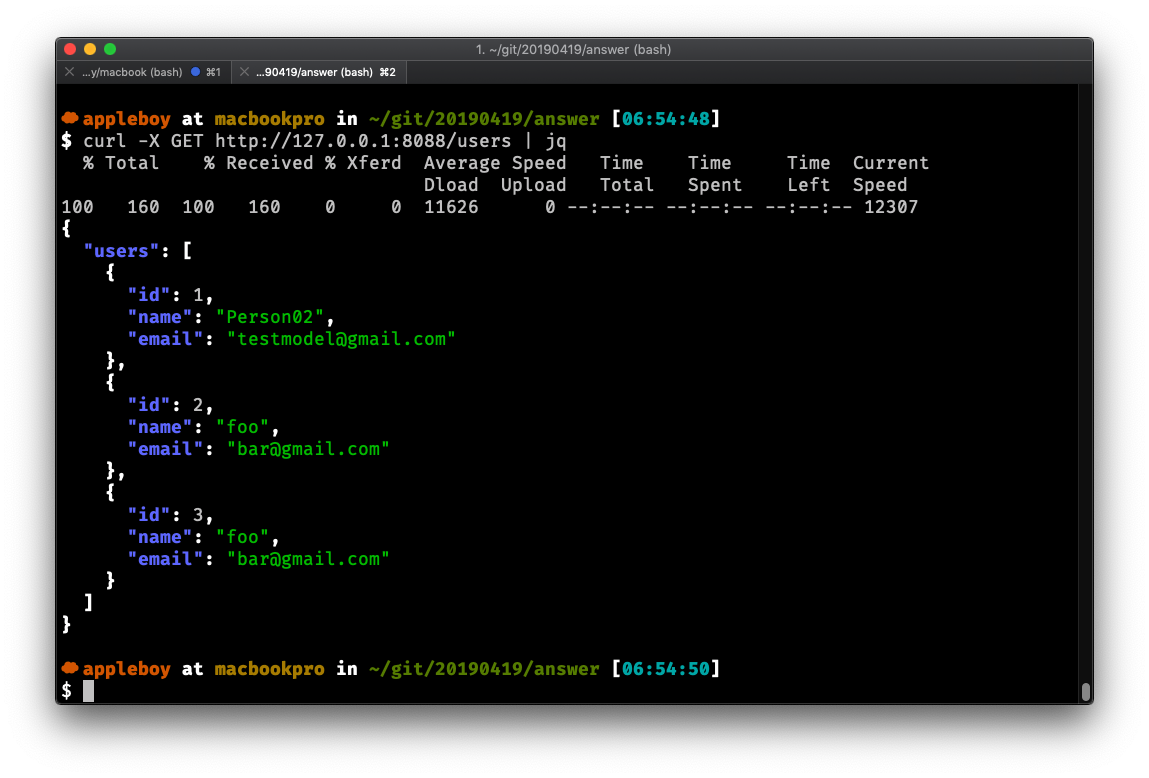The width and height of the screenshot is (1149, 778).
Task: Click the ⌘1 shortcut label on tab
Action: point(213,72)
